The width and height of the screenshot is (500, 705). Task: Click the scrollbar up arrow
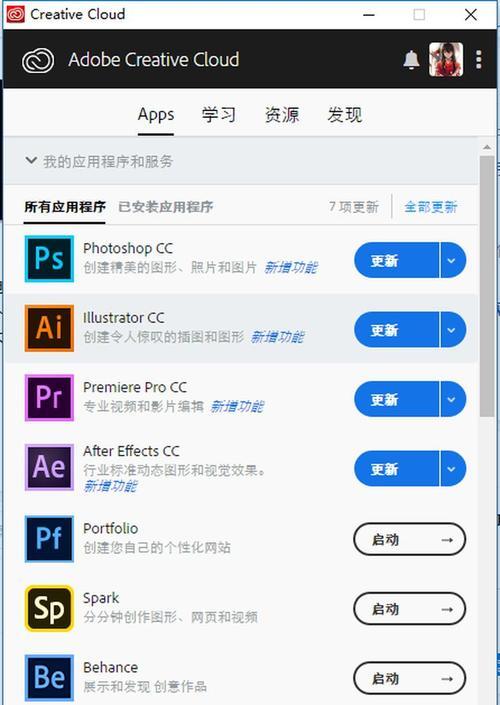click(487, 147)
